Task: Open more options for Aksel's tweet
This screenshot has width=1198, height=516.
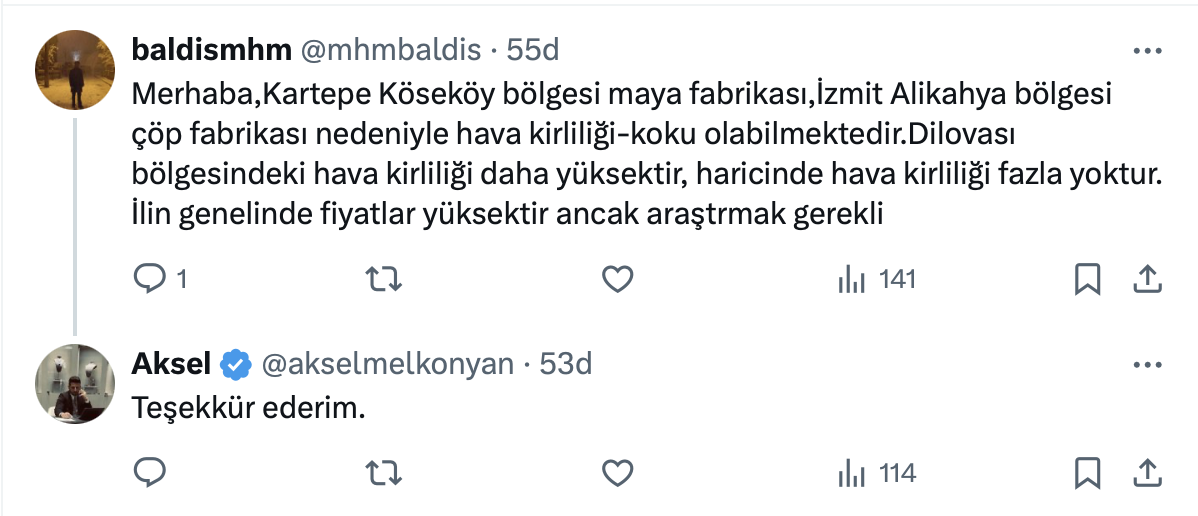Action: point(1146,365)
